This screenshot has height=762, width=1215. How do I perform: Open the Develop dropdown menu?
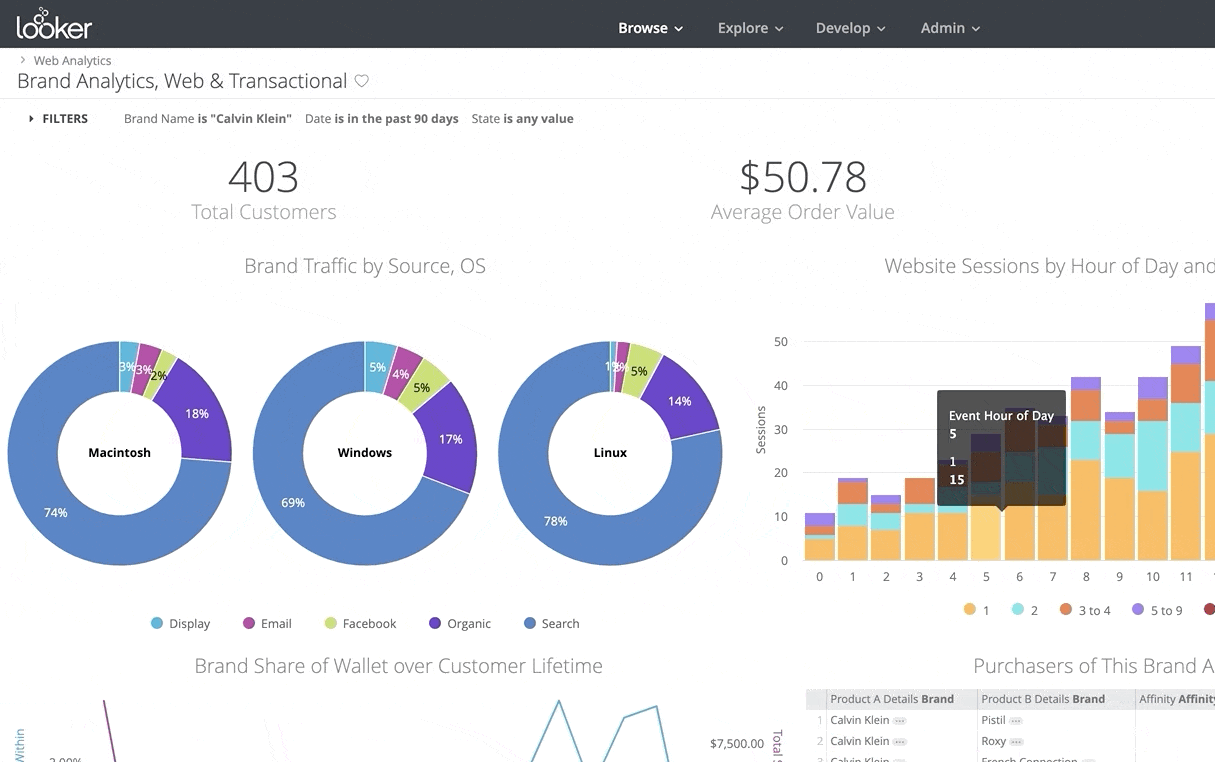pos(851,28)
